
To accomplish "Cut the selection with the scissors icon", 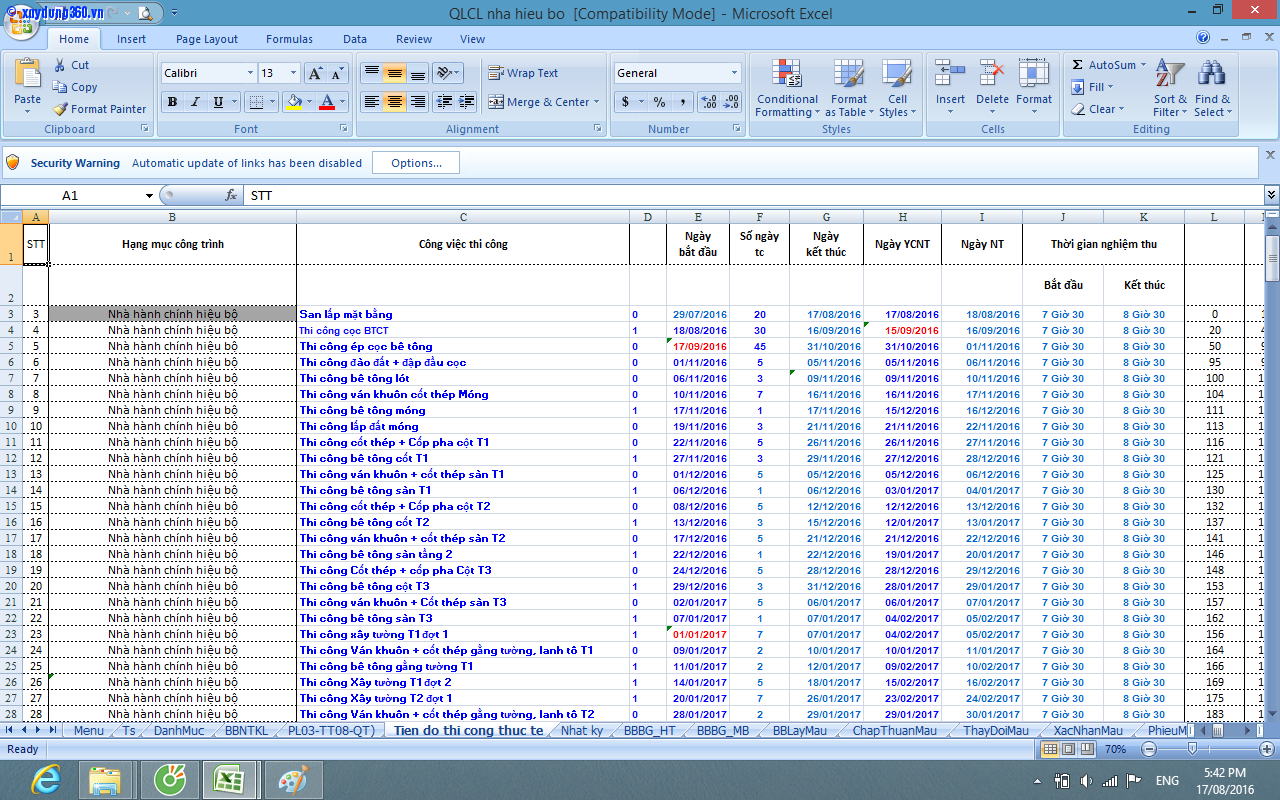I will pos(61,65).
